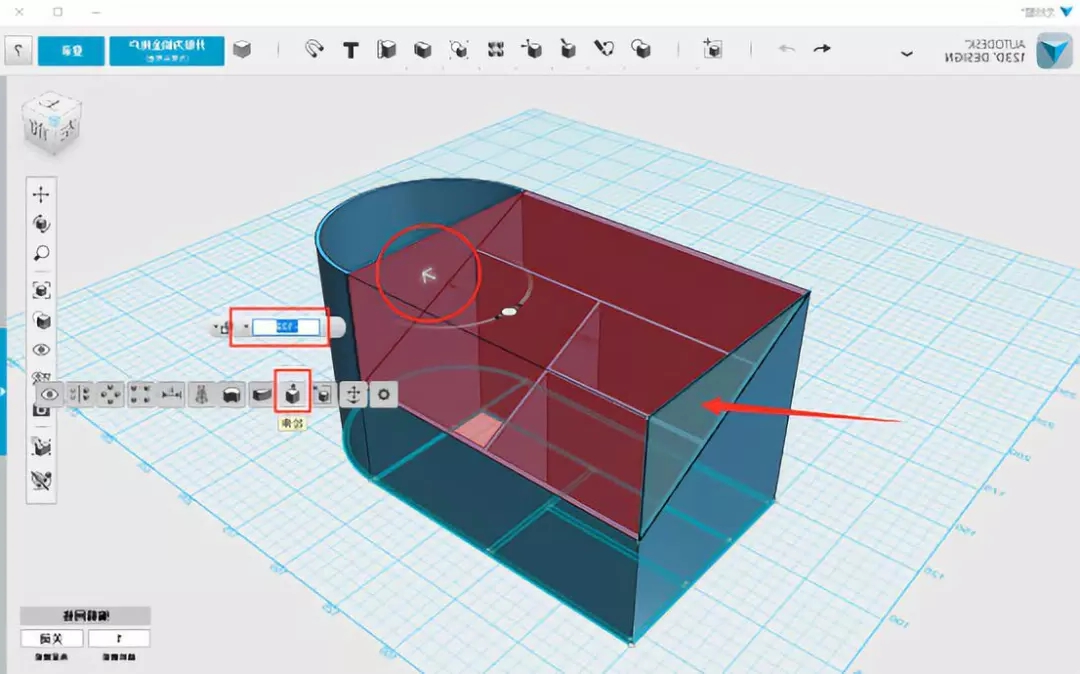1080x674 pixels.
Task: Open the context toolbar gear settings
Action: pyautogui.click(x=384, y=394)
